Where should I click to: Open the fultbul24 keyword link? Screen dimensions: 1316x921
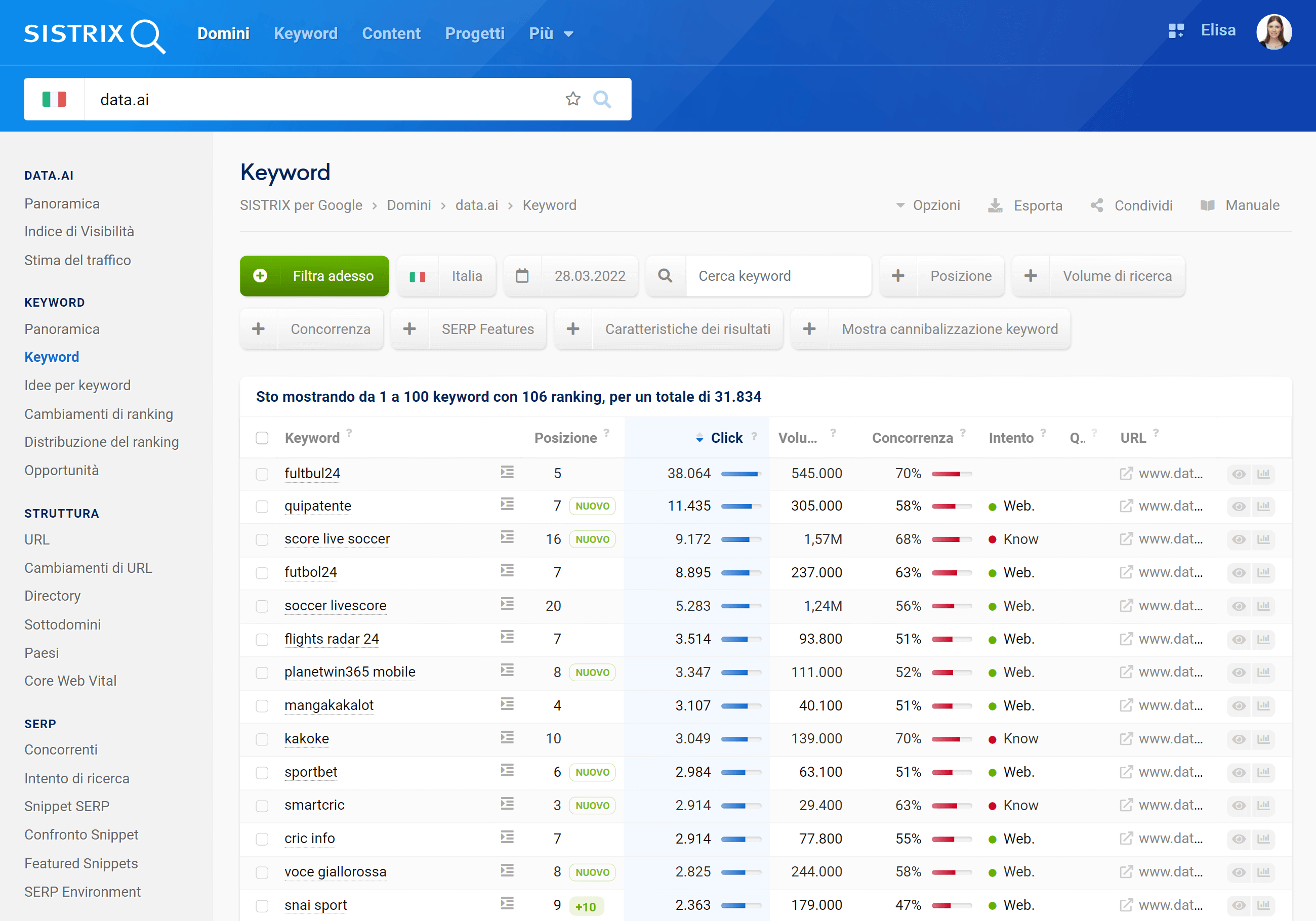pos(312,473)
